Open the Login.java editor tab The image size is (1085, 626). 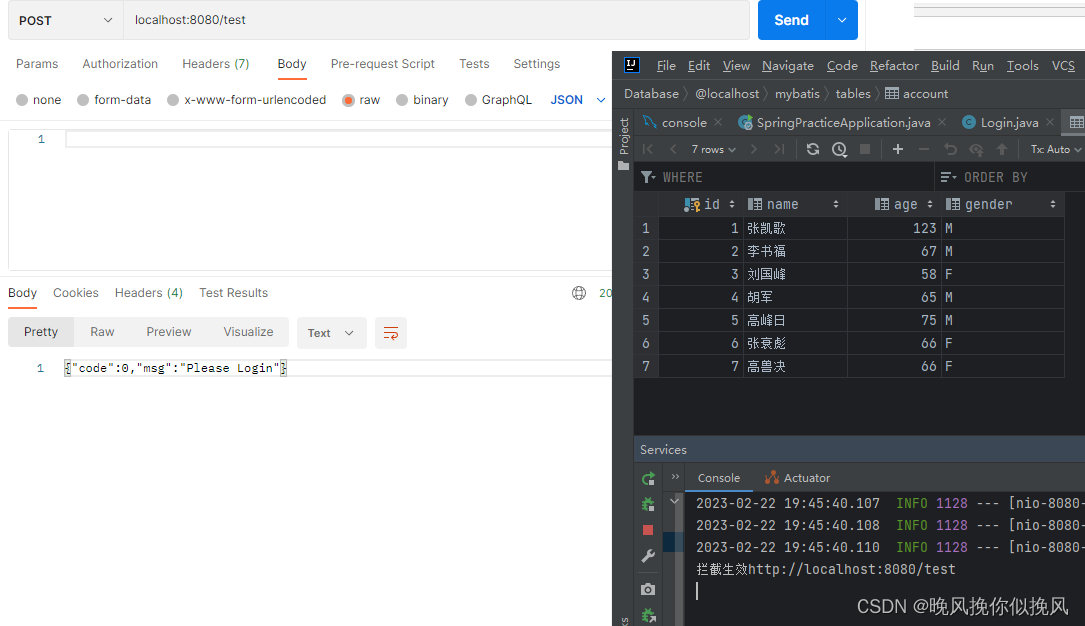(x=1009, y=122)
